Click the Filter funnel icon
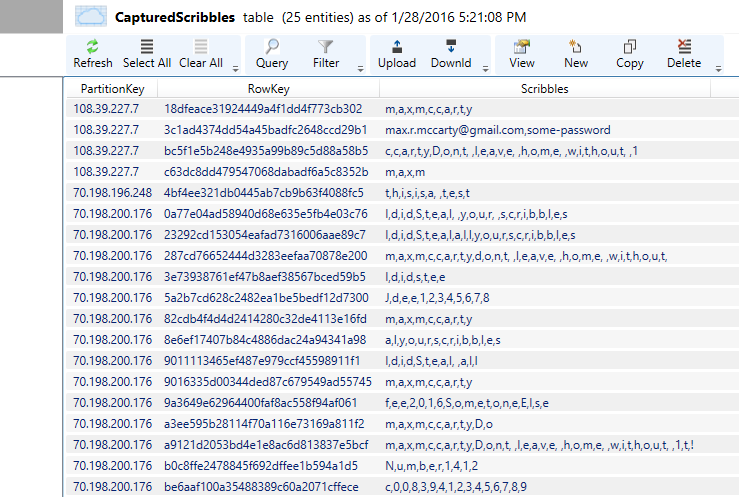This screenshot has width=739, height=497. [x=326, y=47]
